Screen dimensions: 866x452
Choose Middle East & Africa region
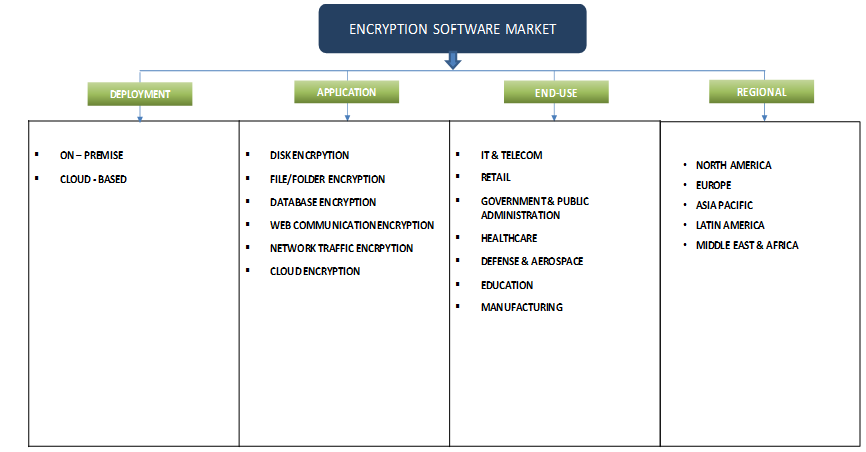(747, 245)
